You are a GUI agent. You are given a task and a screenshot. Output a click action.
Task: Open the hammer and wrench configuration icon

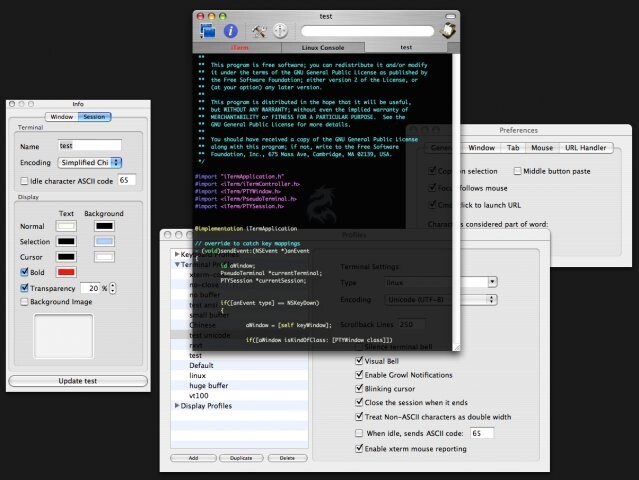[258, 31]
